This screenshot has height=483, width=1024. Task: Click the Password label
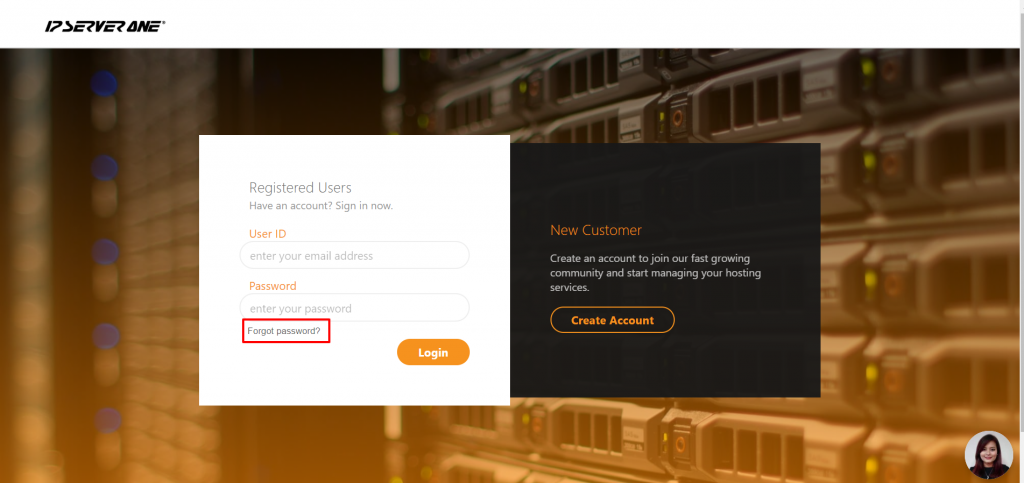click(272, 286)
